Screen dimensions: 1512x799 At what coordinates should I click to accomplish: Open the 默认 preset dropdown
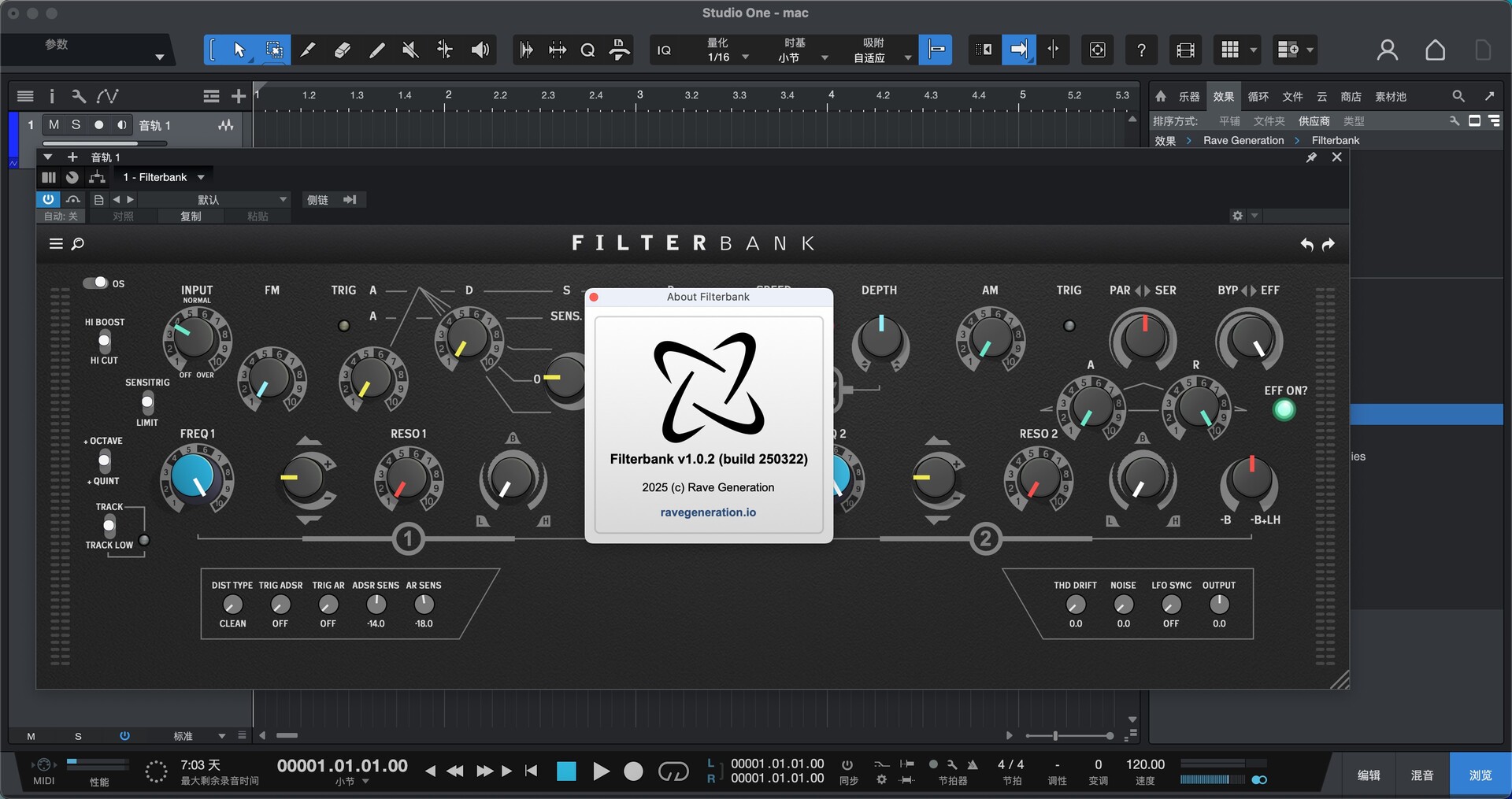pyautogui.click(x=214, y=200)
